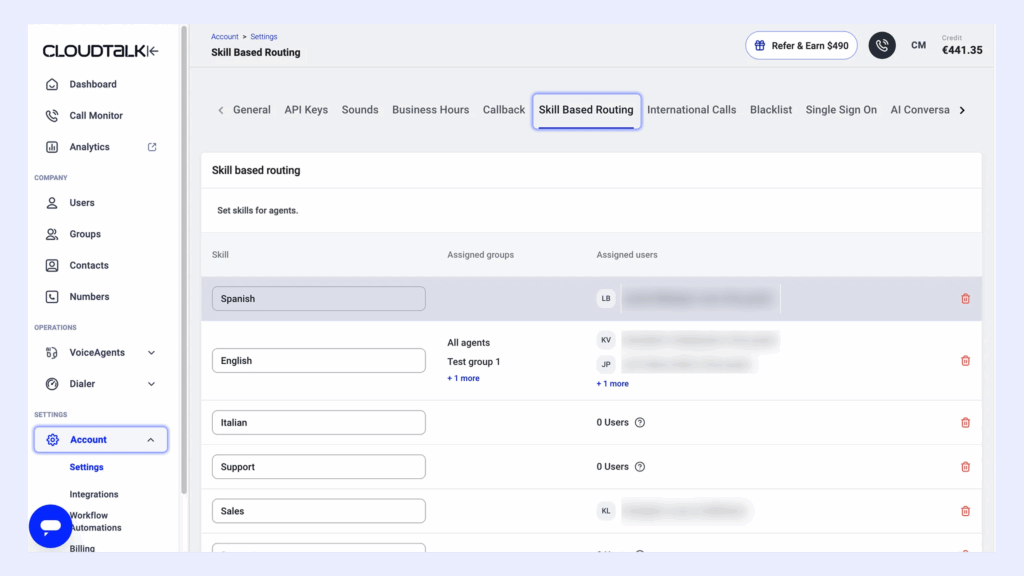Open the phone dialer icon top right
1024x576 pixels.
pyautogui.click(x=882, y=44)
